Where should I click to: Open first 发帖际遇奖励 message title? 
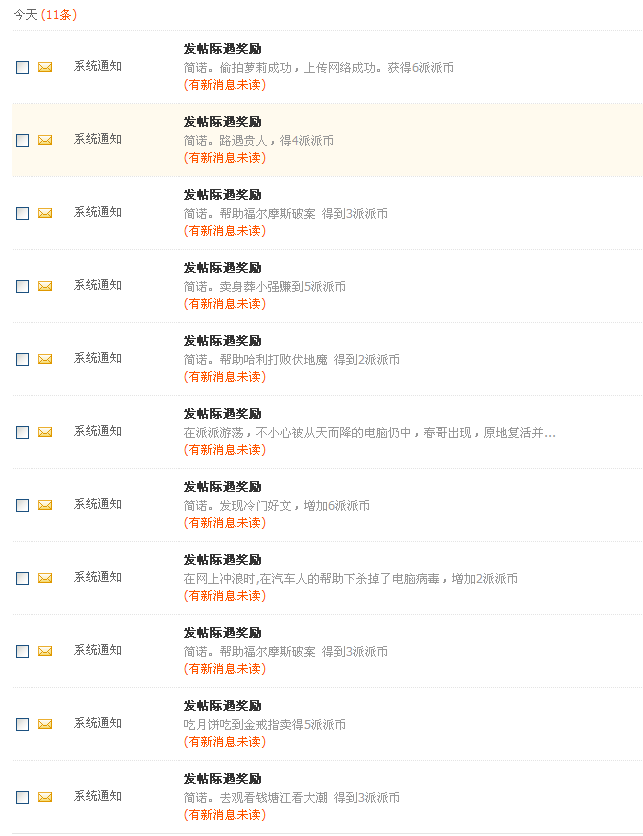pyautogui.click(x=222, y=49)
